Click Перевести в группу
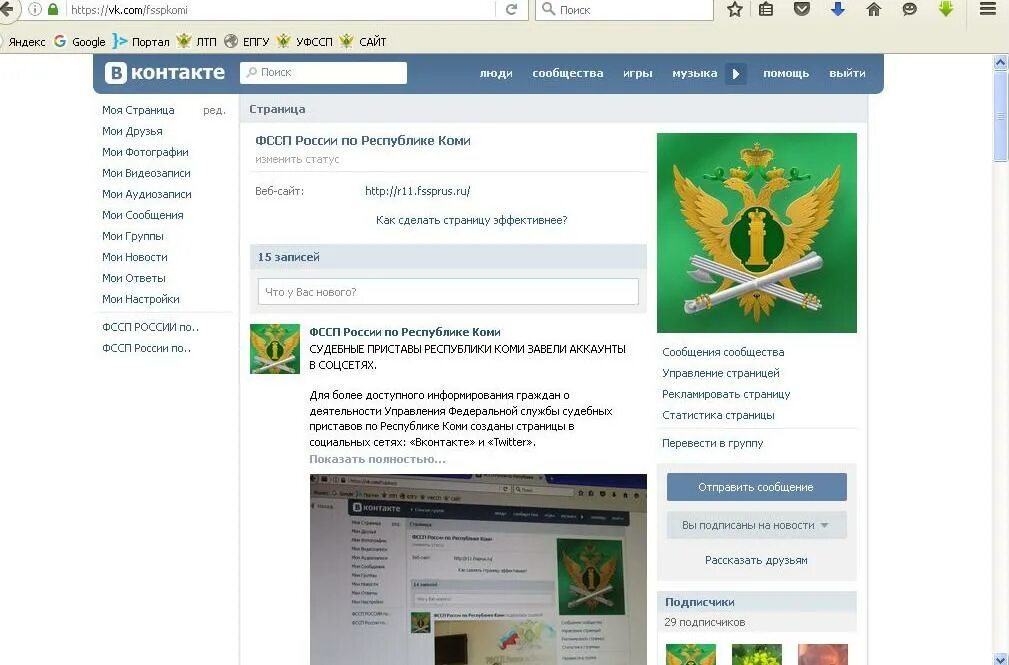Image resolution: width=1009 pixels, height=665 pixels. (x=712, y=443)
